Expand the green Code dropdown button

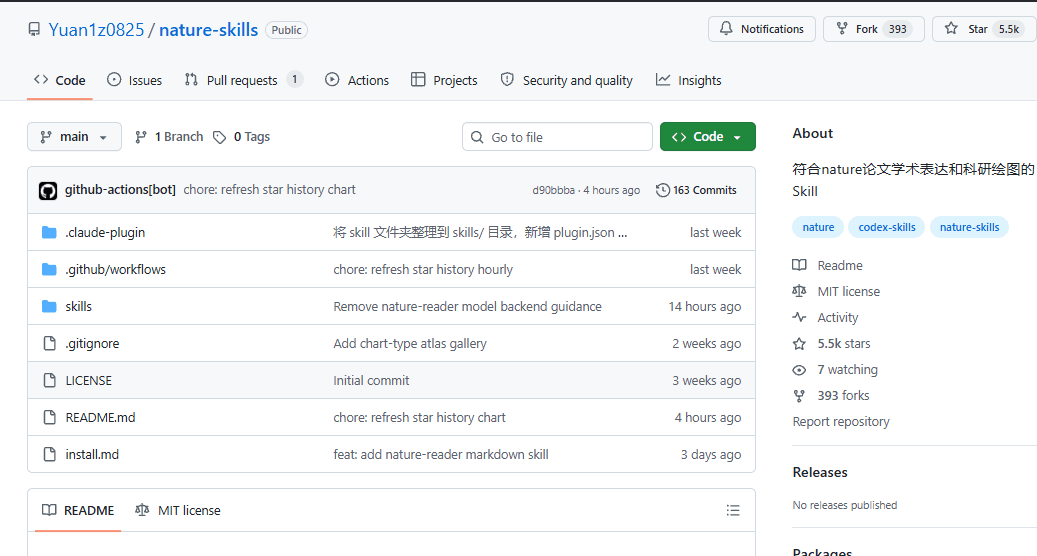(x=708, y=136)
